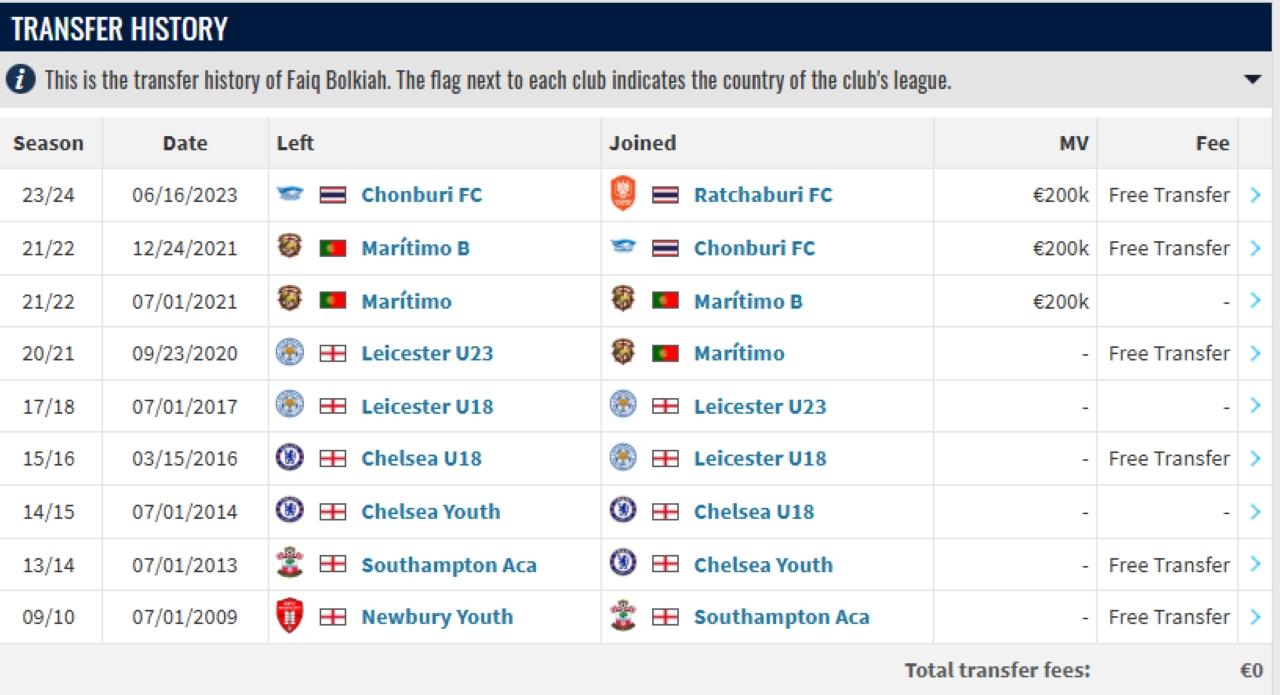Click Leicester U23 crest in 20/21 row
This screenshot has height=695, width=1280.
pos(290,353)
